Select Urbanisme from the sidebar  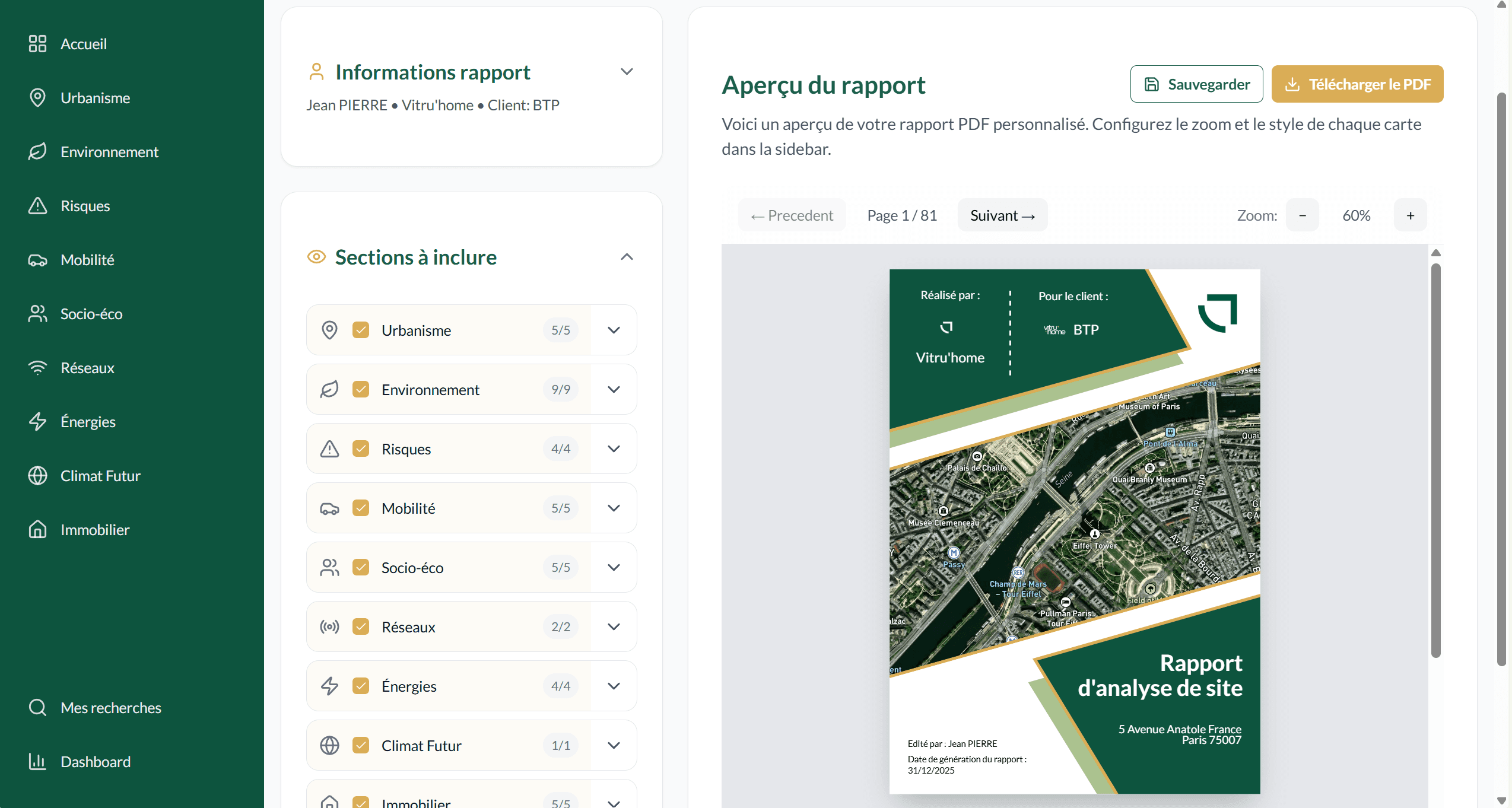(x=95, y=97)
